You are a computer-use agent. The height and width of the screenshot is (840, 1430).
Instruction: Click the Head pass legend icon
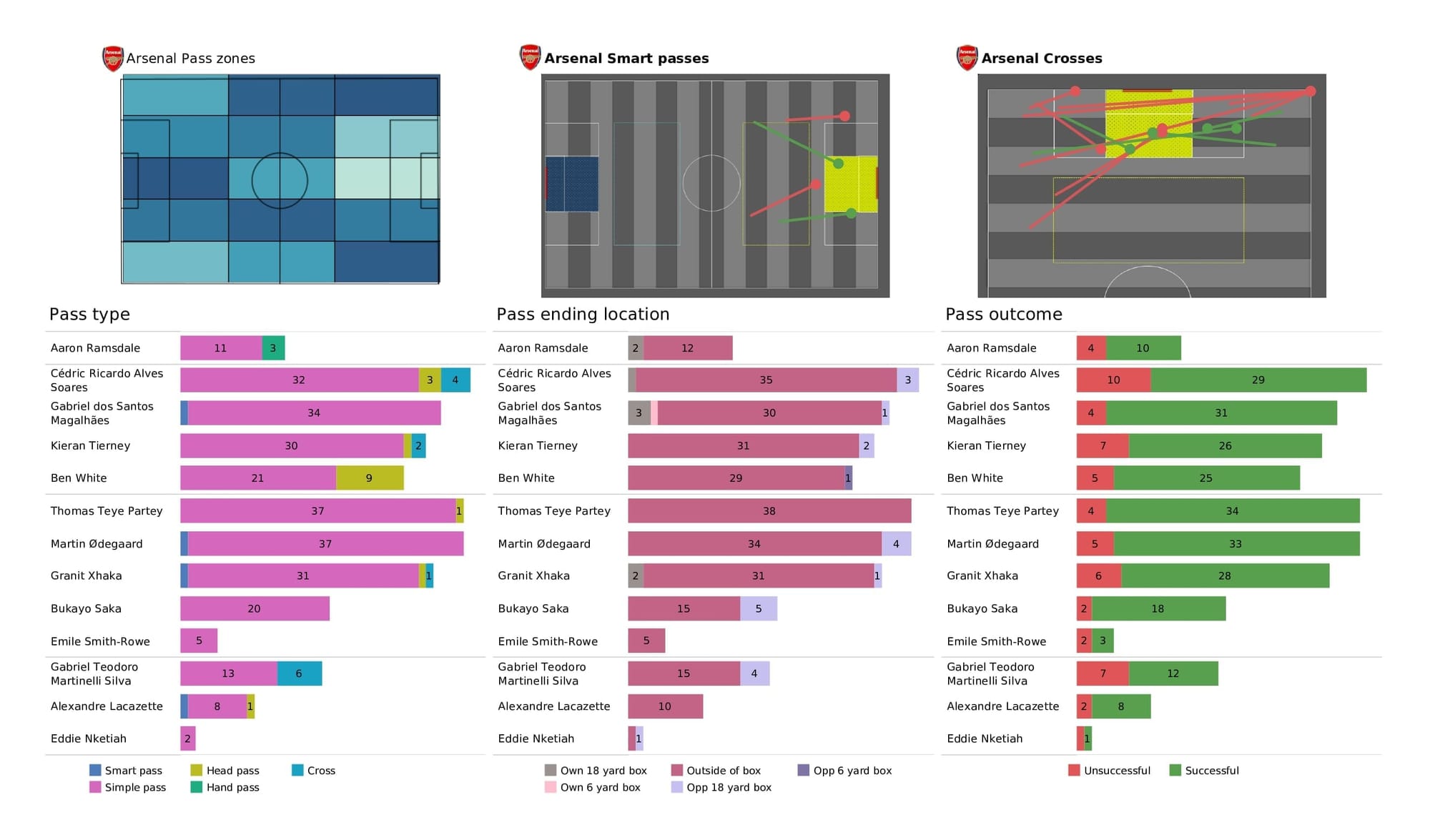pyautogui.click(x=195, y=771)
